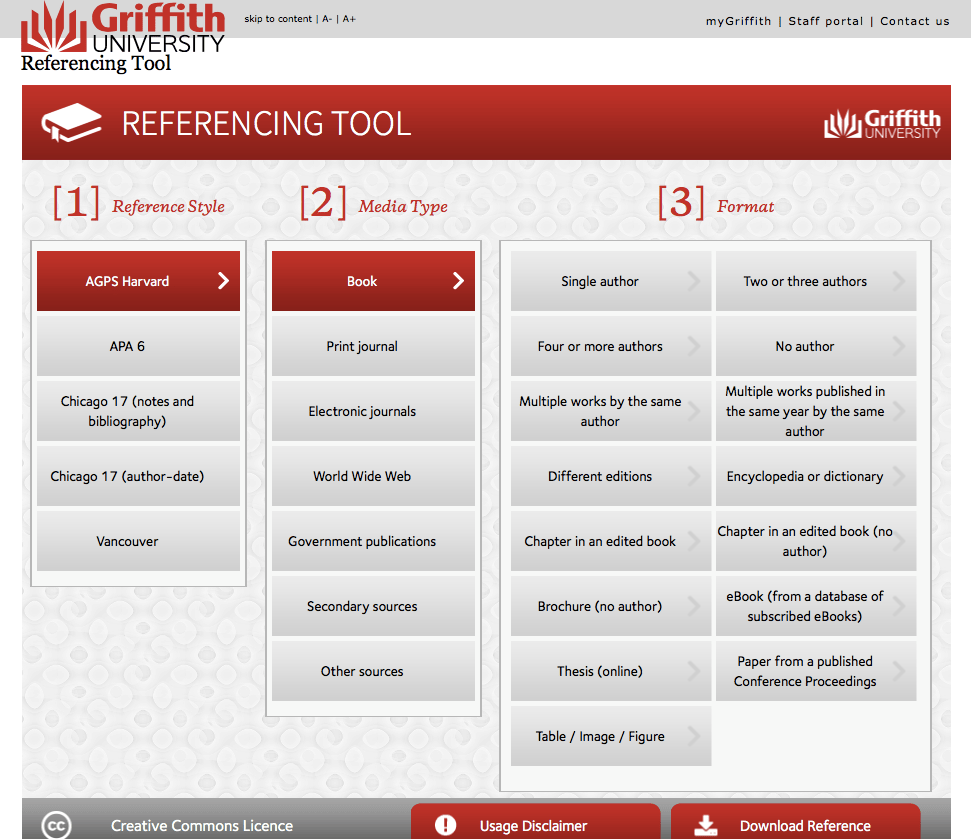
Task: Open the myGriffith link
Action: (x=738, y=21)
